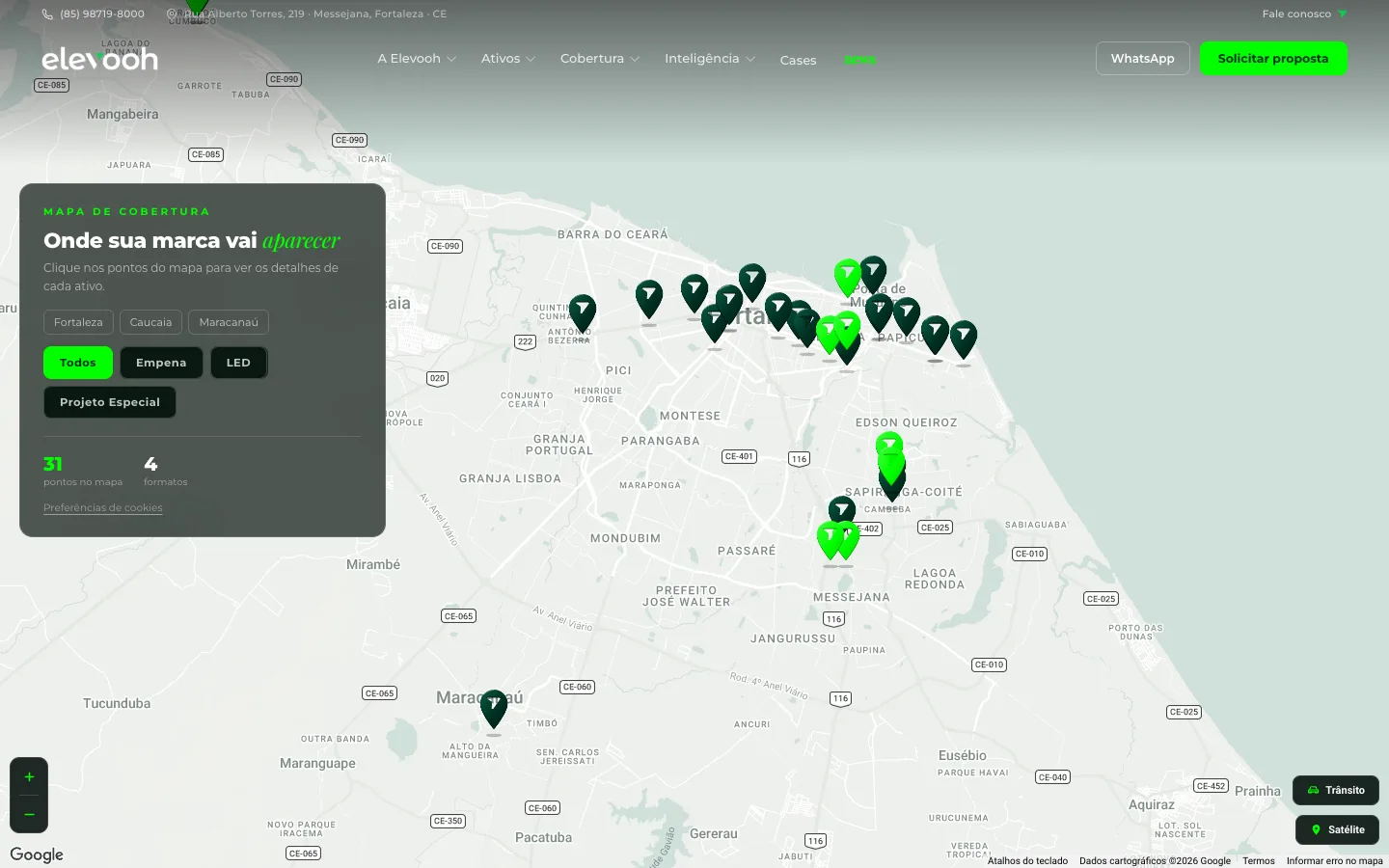Click the Elevooh logo
This screenshot has height=868, width=1389.
[x=99, y=59]
